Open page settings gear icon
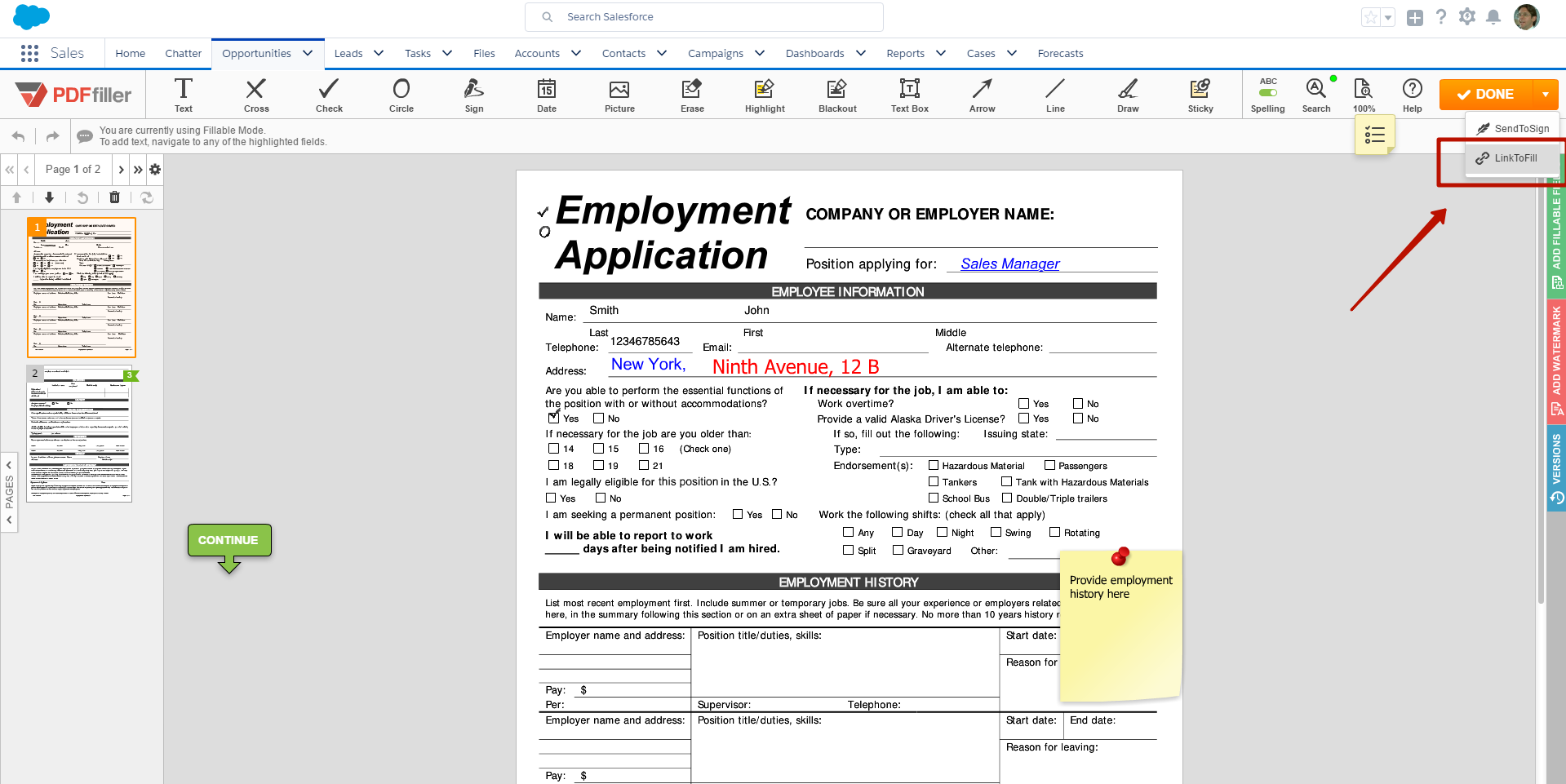1566x784 pixels. (155, 170)
